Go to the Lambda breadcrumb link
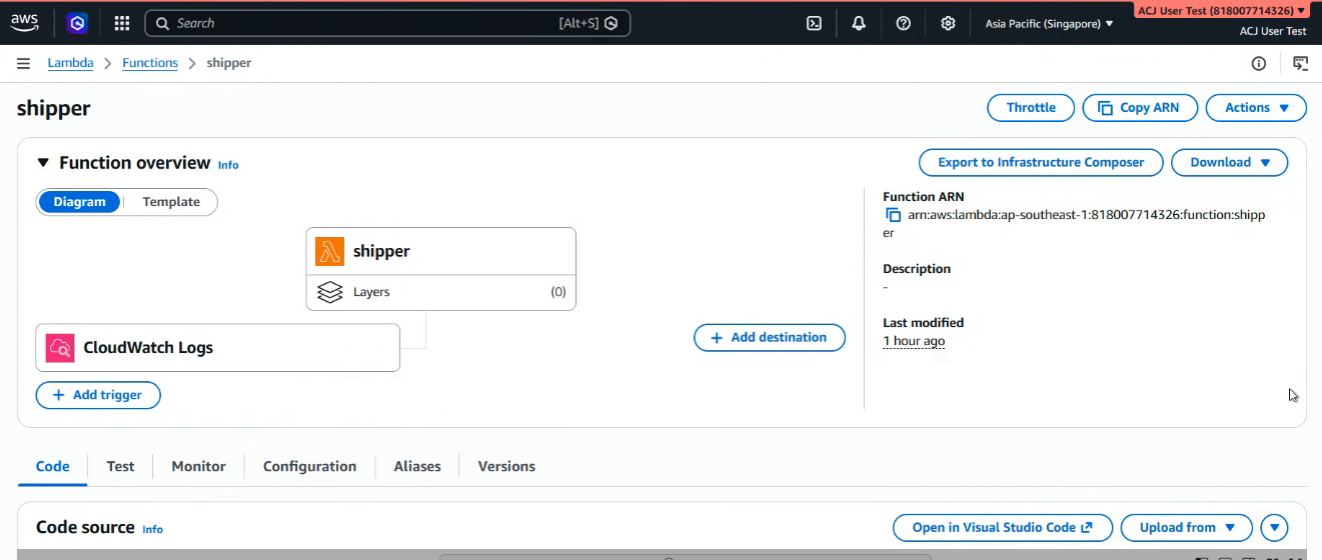Screen dimensions: 1322x560 [70, 63]
